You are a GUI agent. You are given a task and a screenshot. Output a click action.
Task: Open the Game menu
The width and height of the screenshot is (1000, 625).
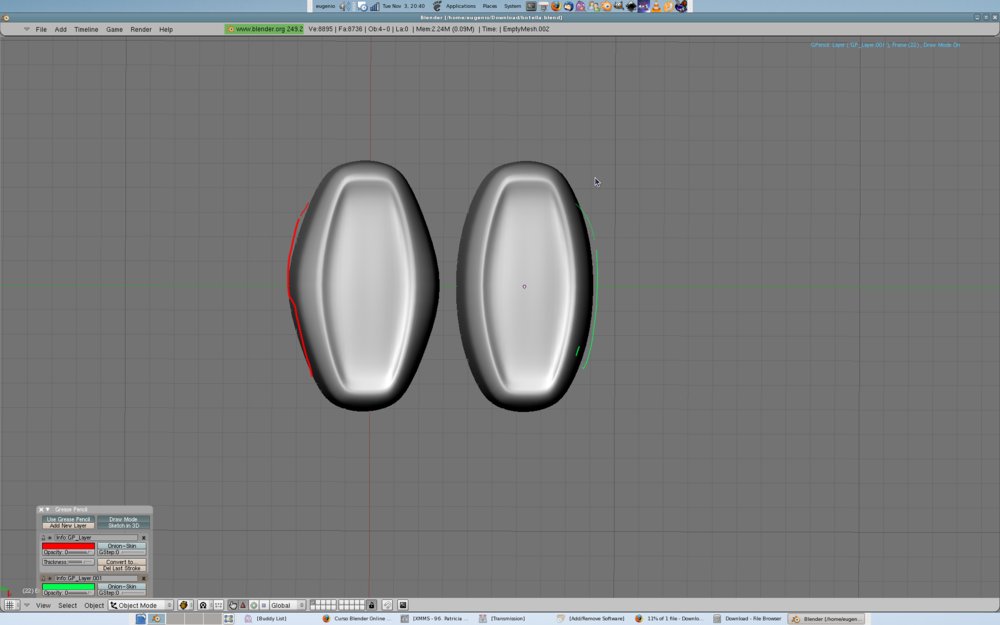[x=114, y=29]
